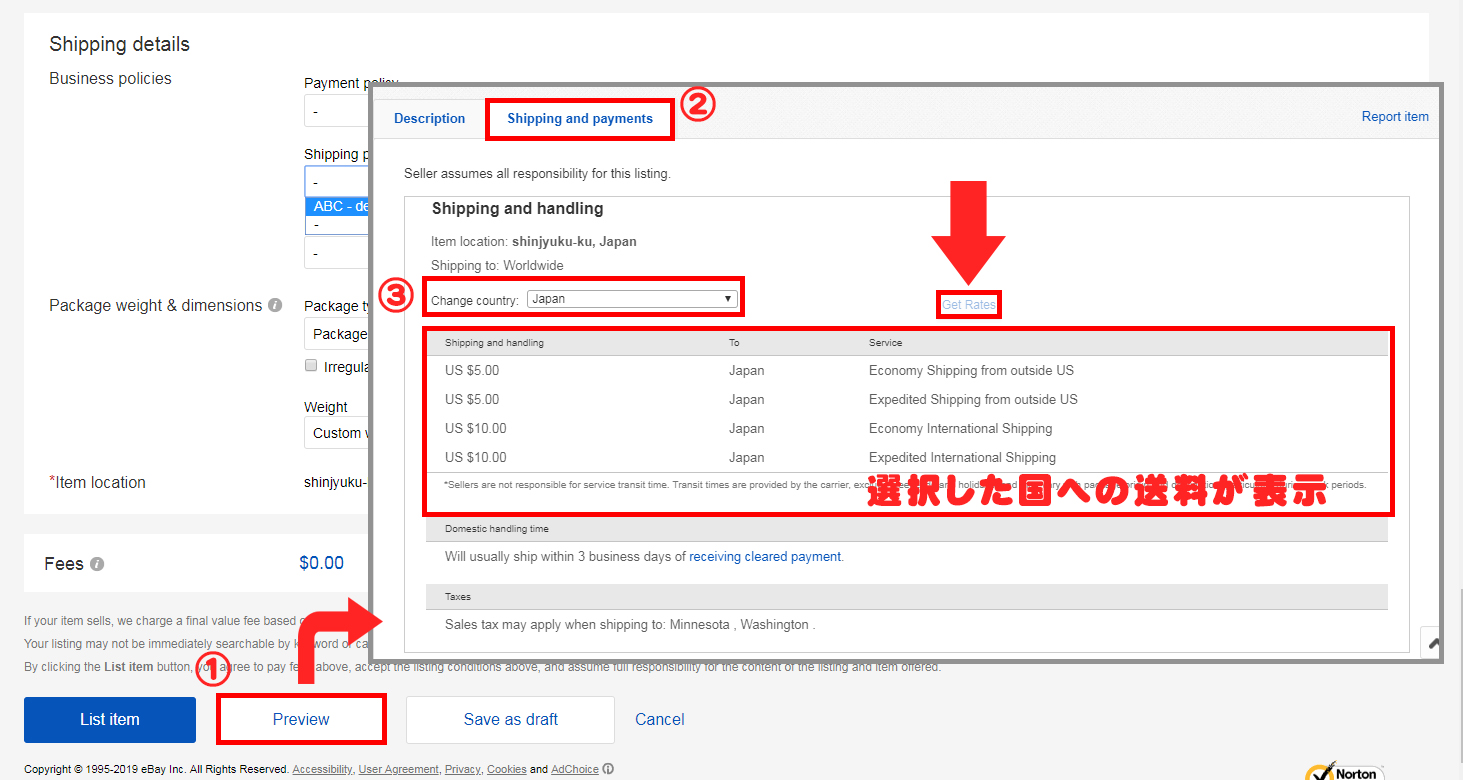The width and height of the screenshot is (1463, 780).
Task: Click the $0.00 fees amount
Action: point(321,564)
